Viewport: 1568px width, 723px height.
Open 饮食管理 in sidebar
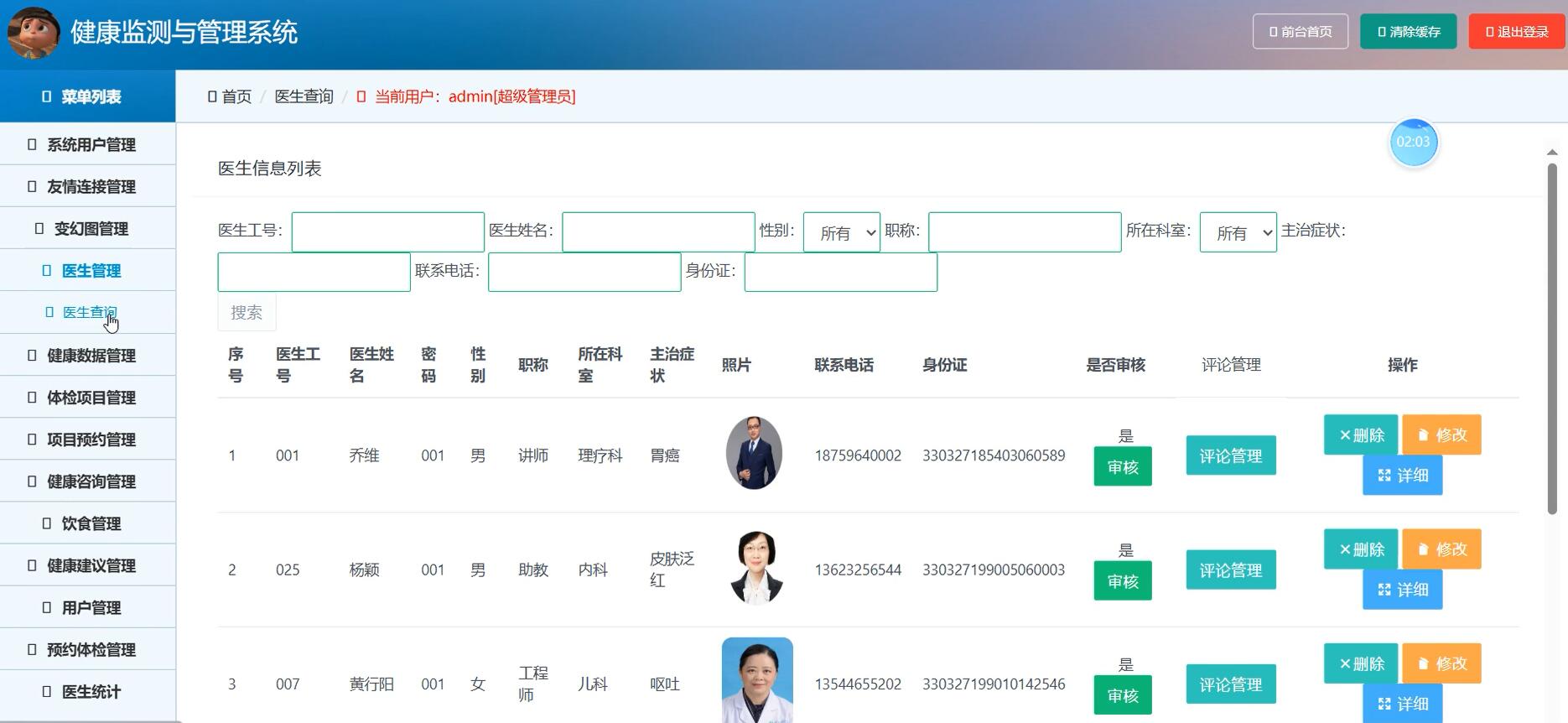[x=88, y=523]
